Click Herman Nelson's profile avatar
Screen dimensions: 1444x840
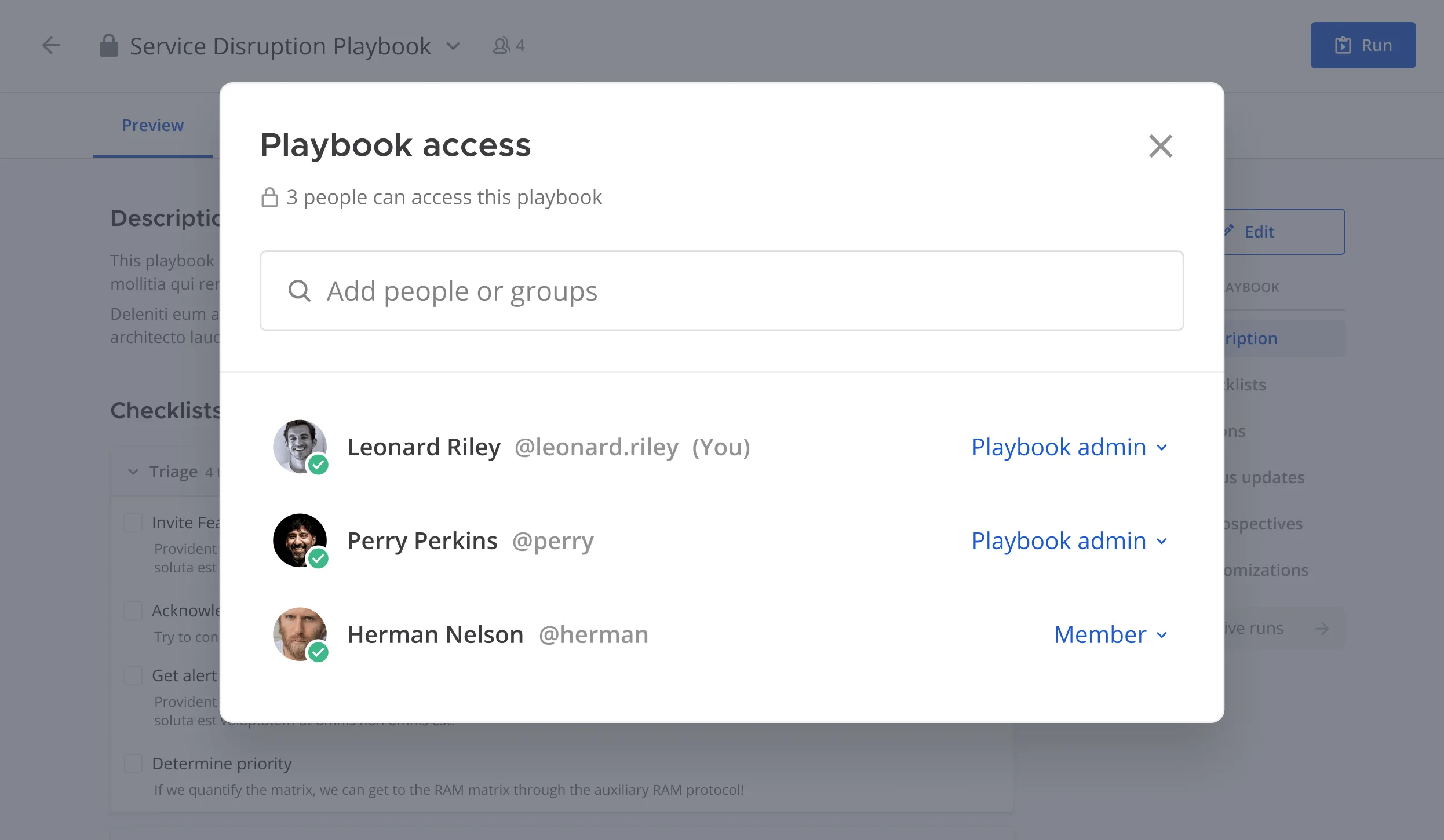[300, 634]
